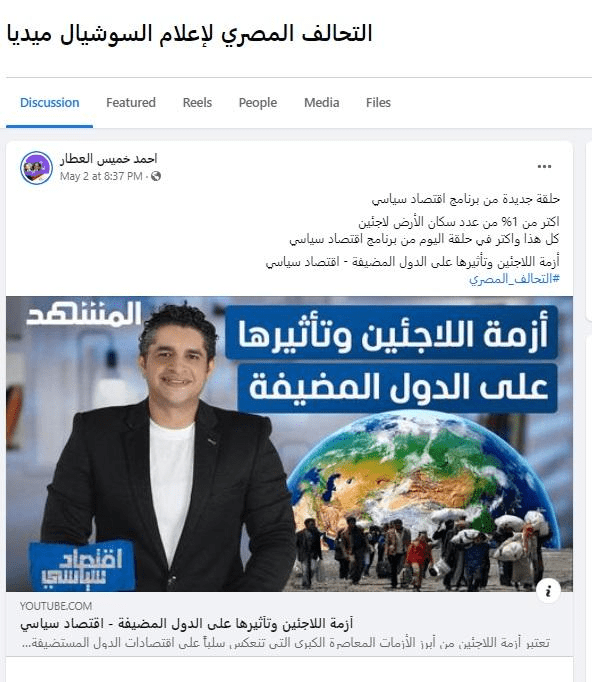The height and width of the screenshot is (682, 592).
Task: Click the info icon on link preview
Action: click(548, 591)
